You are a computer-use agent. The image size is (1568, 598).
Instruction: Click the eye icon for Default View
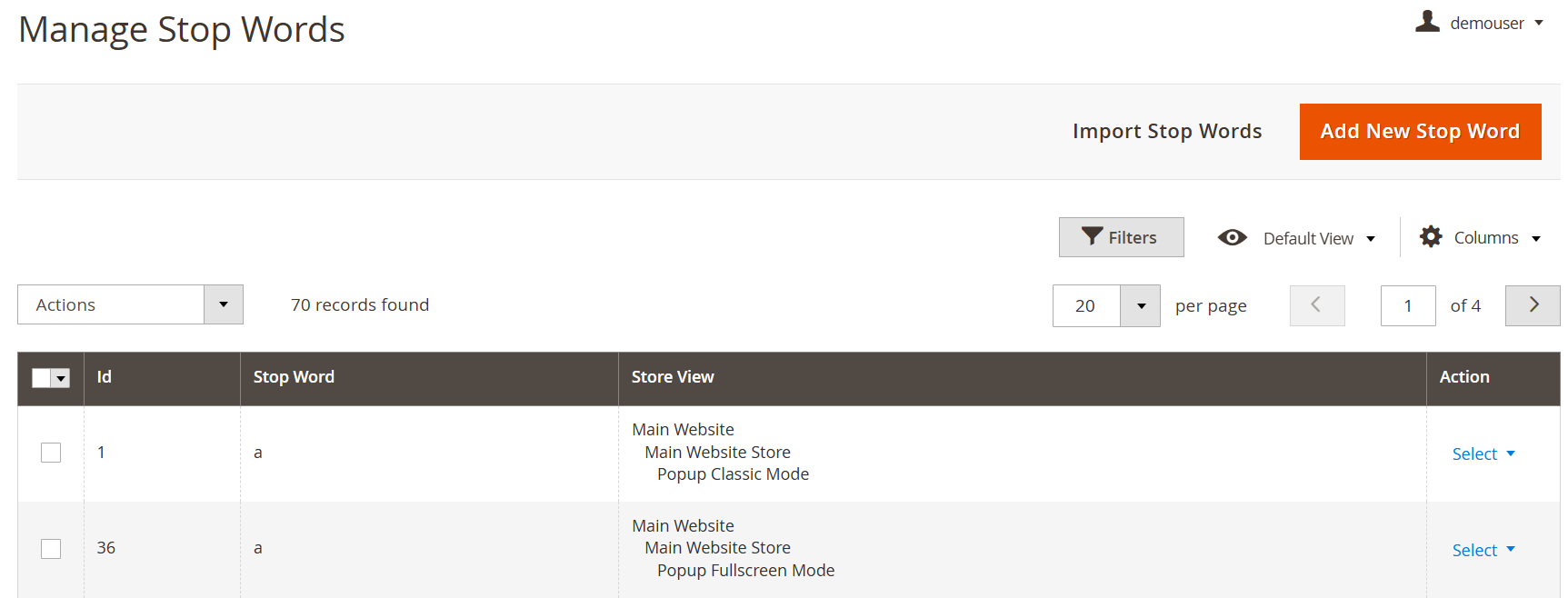[1233, 238]
